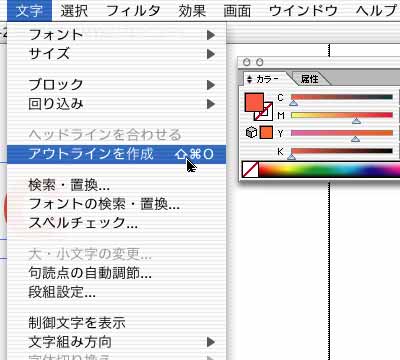
Task: Choose 段組設定... menu item
Action: coord(117,292)
